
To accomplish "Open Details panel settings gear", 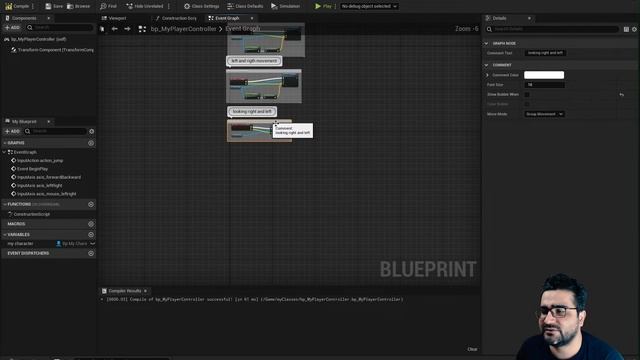I will click(x=634, y=29).
